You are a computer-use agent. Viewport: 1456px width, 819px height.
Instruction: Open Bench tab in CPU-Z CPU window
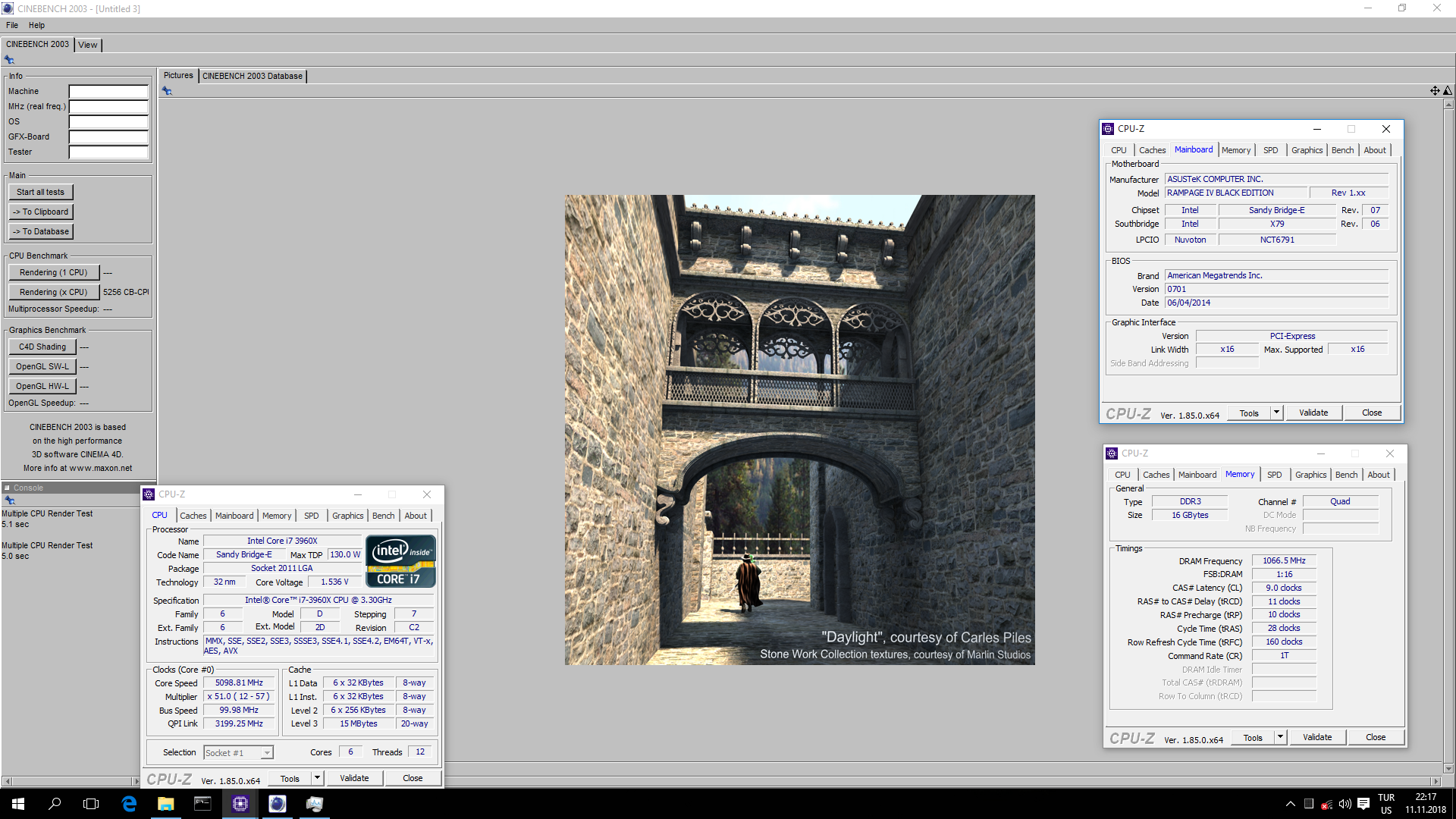(384, 516)
